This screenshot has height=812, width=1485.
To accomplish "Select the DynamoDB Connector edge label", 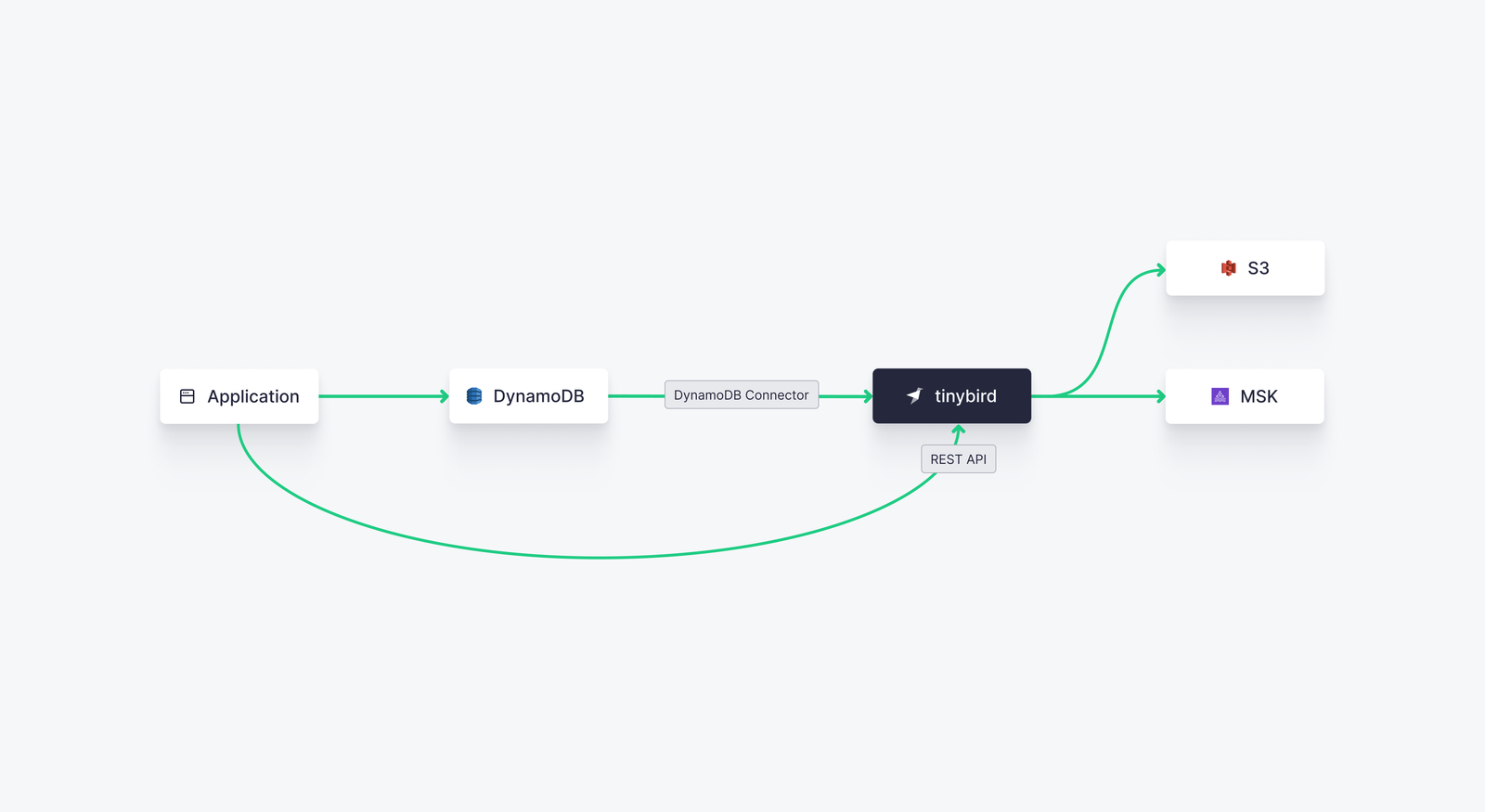I will pos(741,394).
